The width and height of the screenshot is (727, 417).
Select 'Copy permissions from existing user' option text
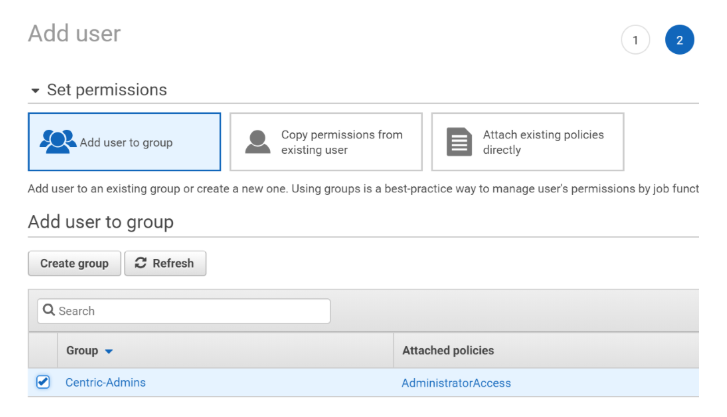pyautogui.click(x=341, y=142)
